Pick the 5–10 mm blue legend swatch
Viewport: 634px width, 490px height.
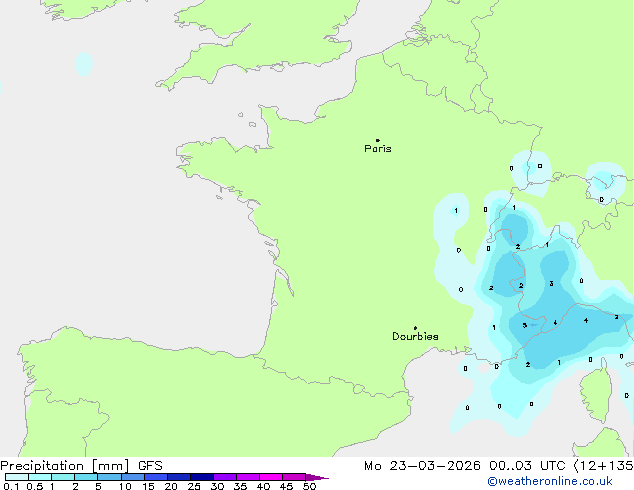[x=109, y=477]
